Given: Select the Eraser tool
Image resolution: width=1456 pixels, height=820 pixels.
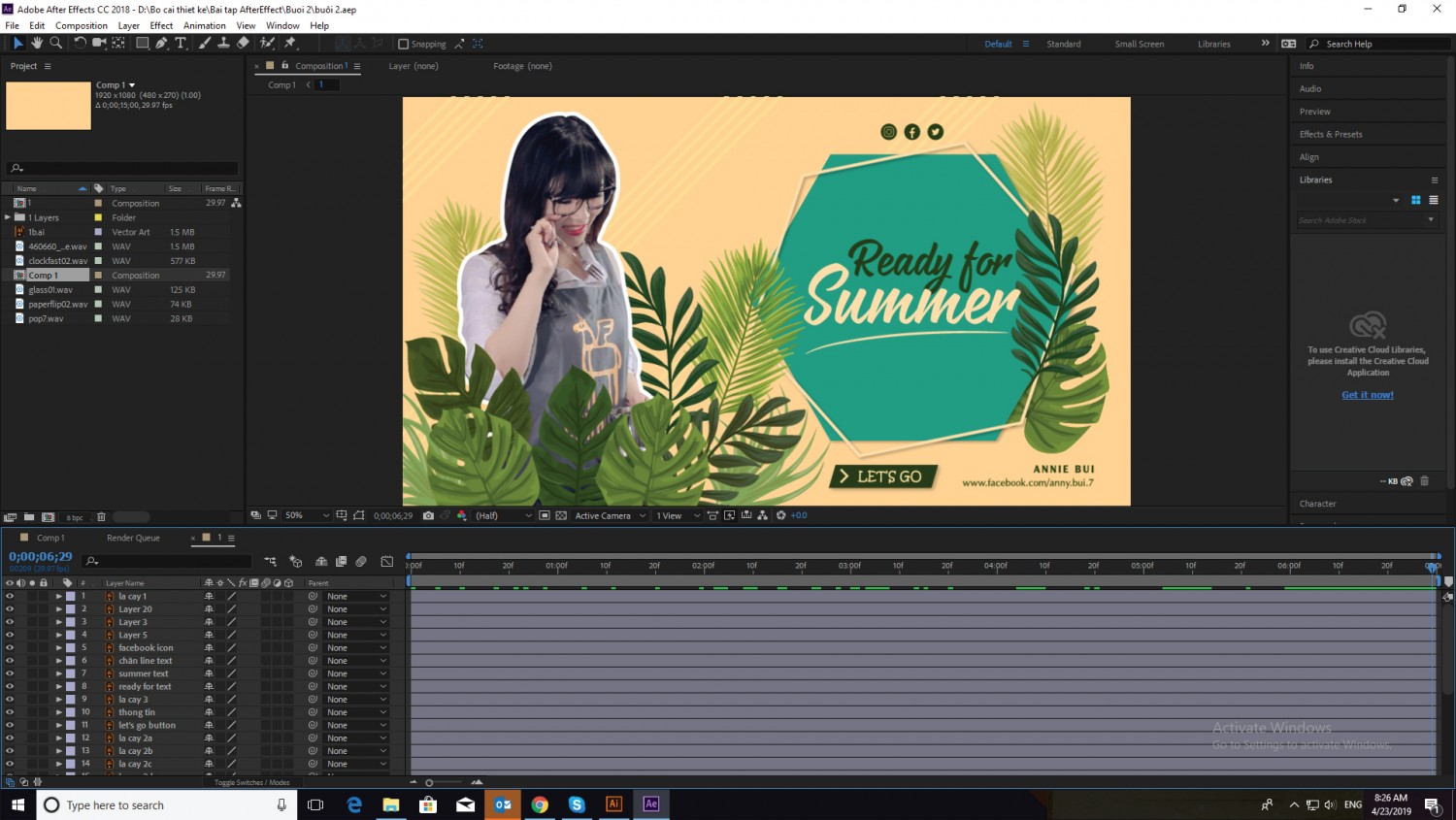Looking at the screenshot, I should coord(243,43).
